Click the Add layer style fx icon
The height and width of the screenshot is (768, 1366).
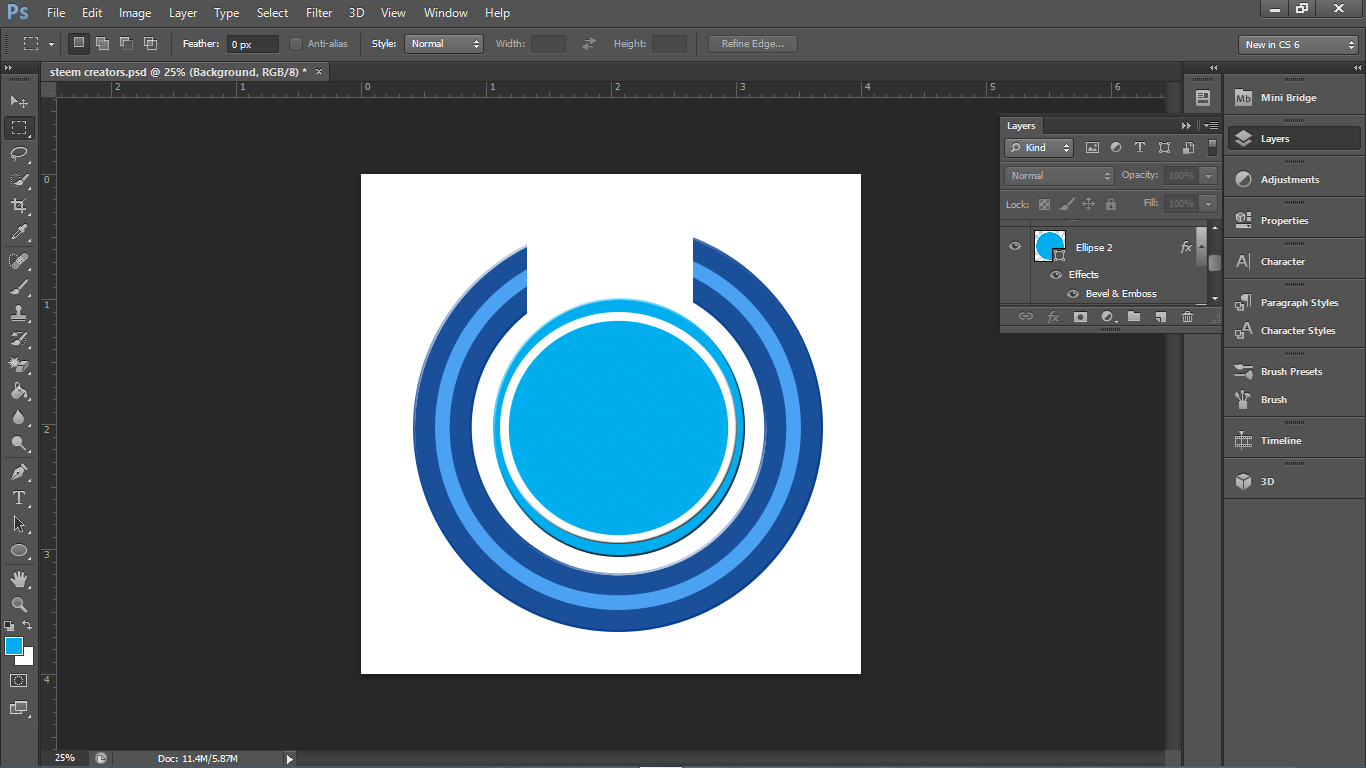tap(1053, 317)
